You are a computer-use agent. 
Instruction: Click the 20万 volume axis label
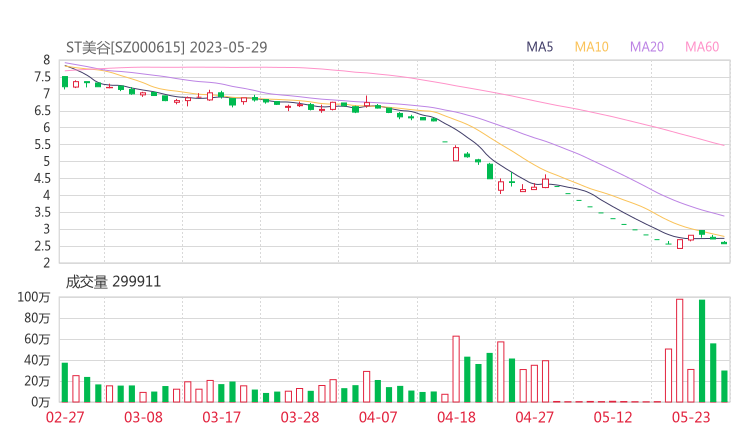pyautogui.click(x=37, y=381)
